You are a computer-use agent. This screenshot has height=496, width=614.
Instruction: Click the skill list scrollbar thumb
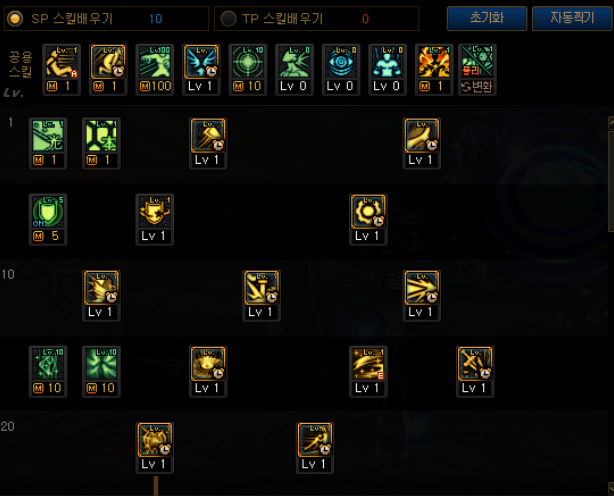point(611,181)
